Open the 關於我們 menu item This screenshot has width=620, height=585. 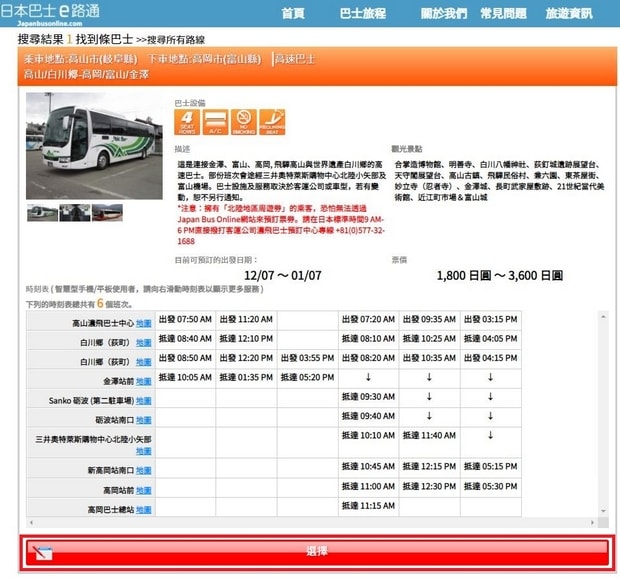[444, 13]
